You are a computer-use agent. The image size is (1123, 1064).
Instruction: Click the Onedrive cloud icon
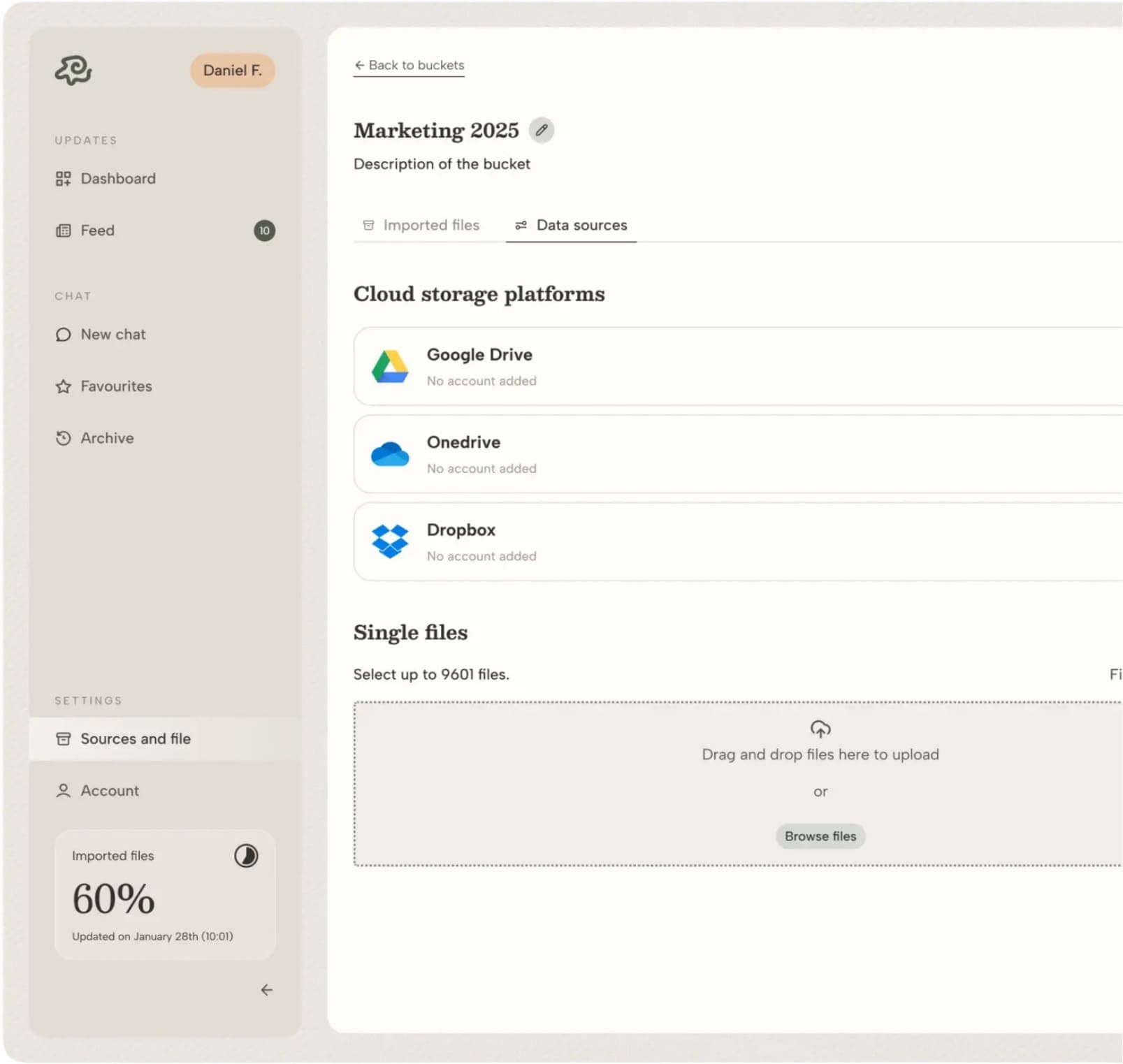click(x=390, y=454)
